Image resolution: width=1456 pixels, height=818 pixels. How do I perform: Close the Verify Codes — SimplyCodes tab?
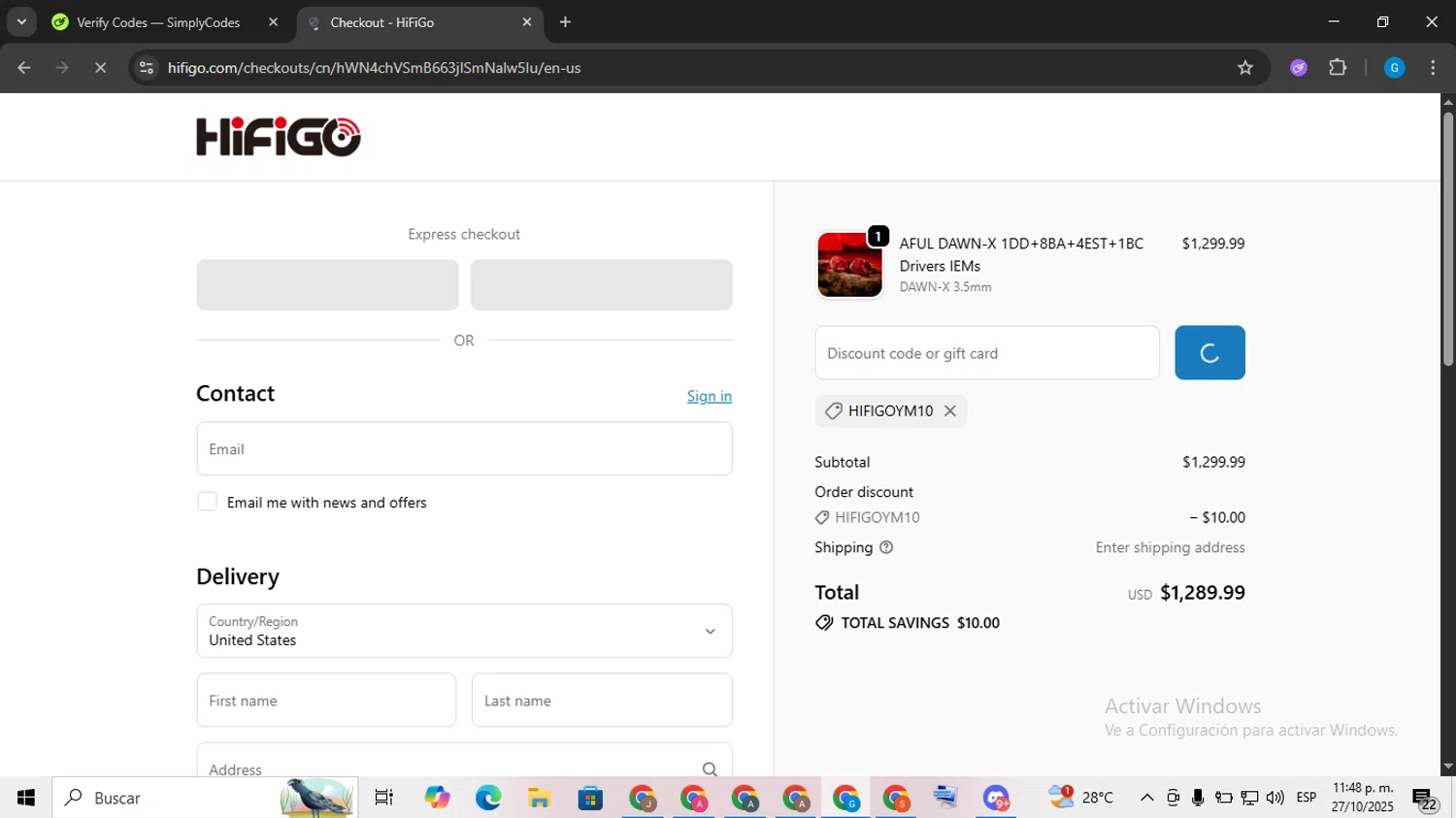pos(274,22)
